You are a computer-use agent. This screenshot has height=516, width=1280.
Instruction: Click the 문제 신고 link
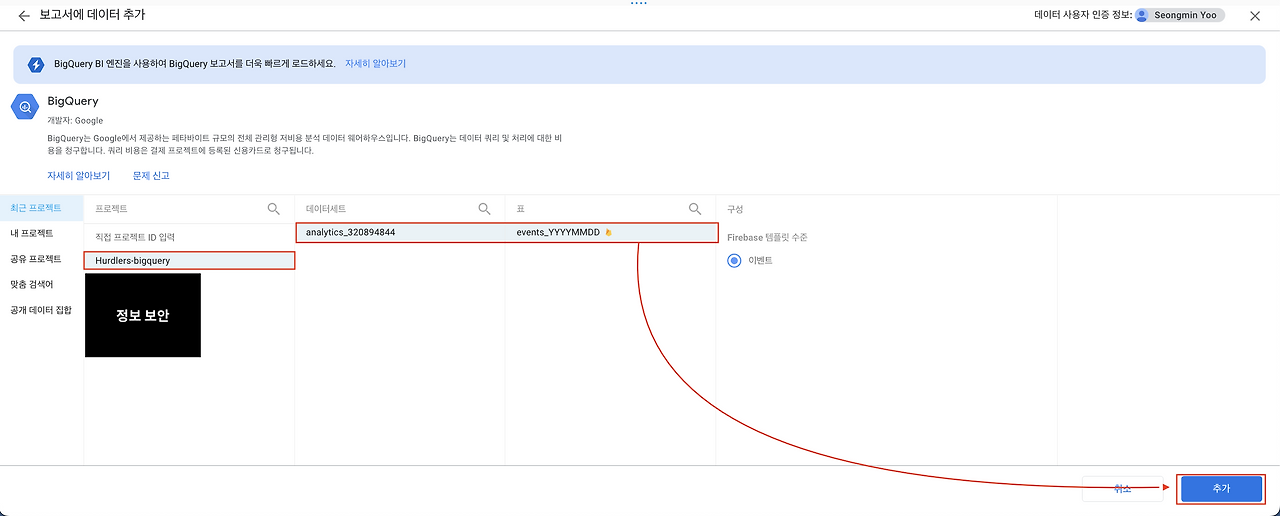point(151,175)
